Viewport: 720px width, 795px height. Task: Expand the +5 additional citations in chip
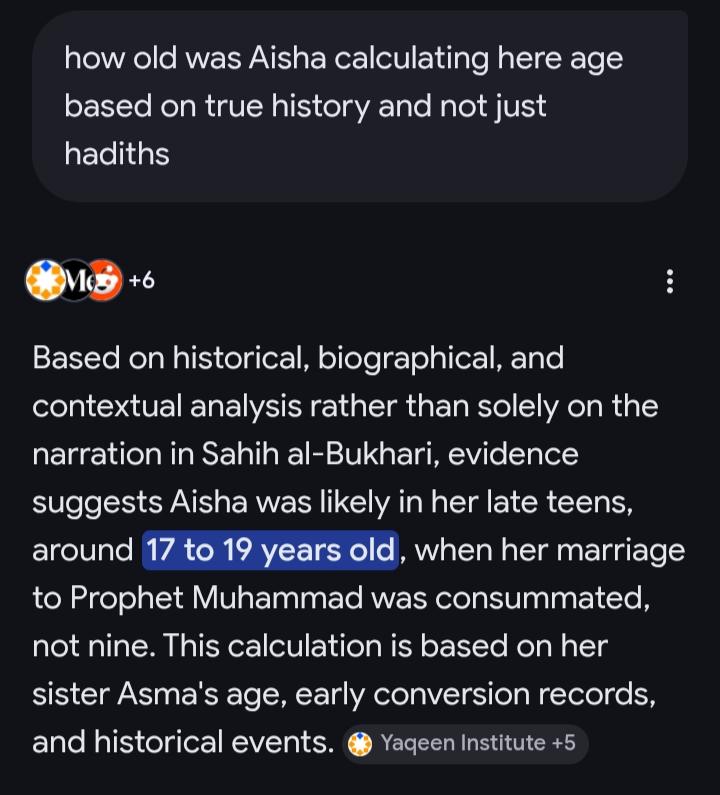point(564,743)
